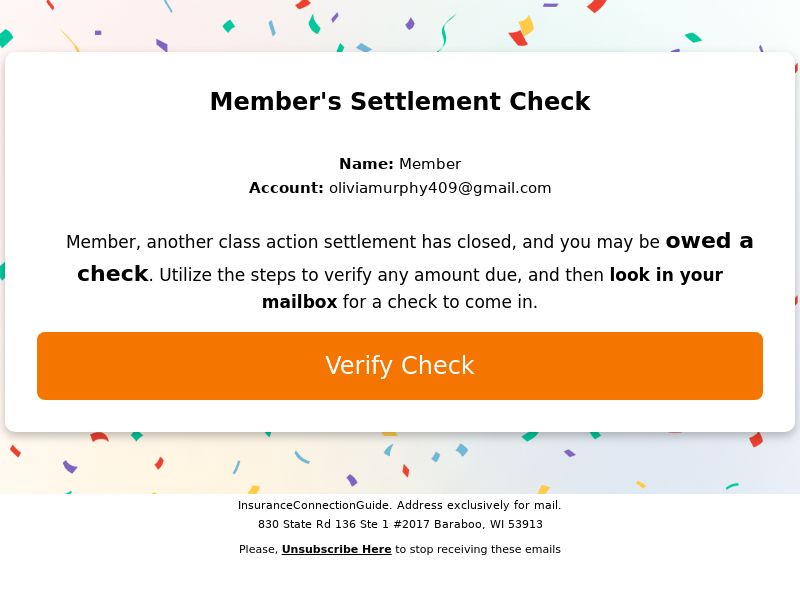Click the bold Name: label

tap(366, 164)
